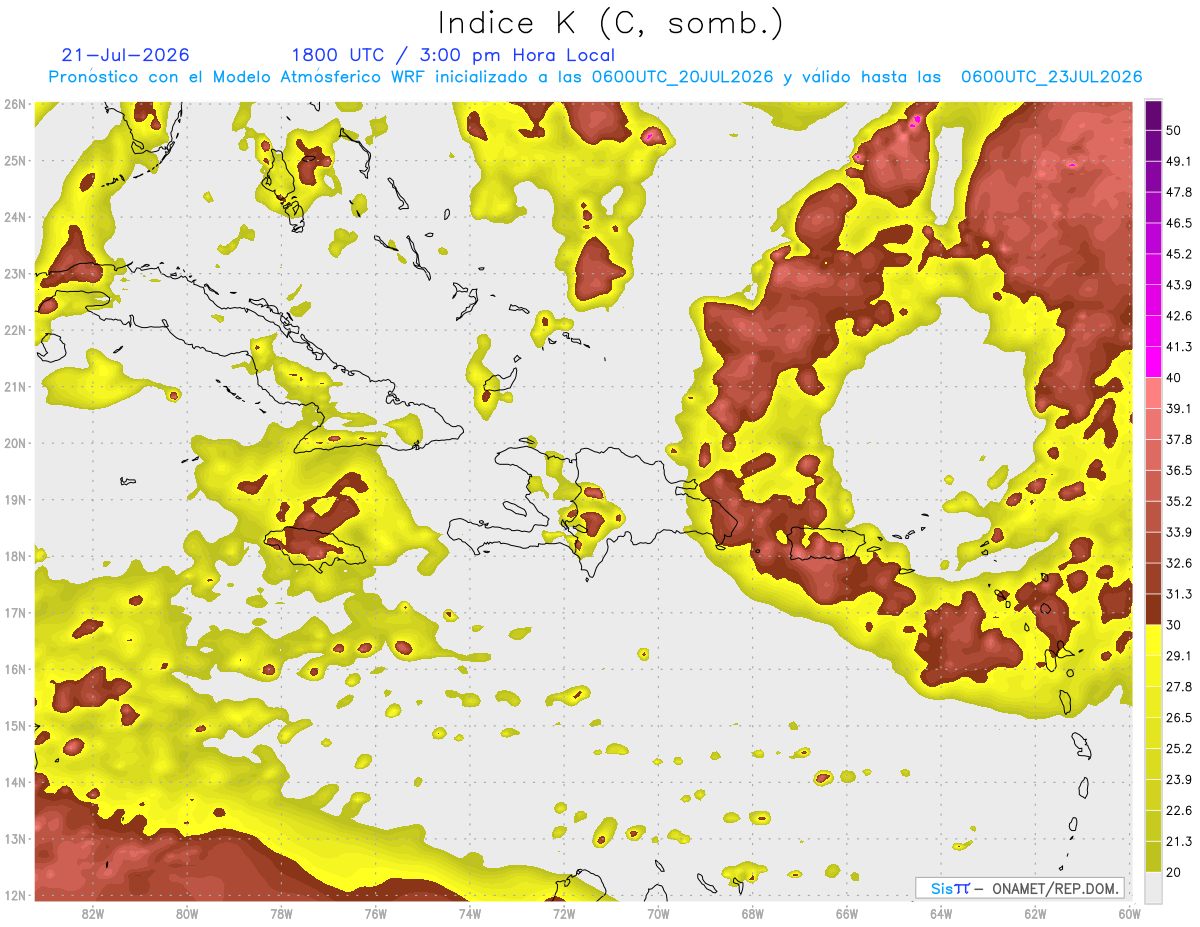Click the longitude label '74W'
The image size is (1200, 927).
point(469,913)
